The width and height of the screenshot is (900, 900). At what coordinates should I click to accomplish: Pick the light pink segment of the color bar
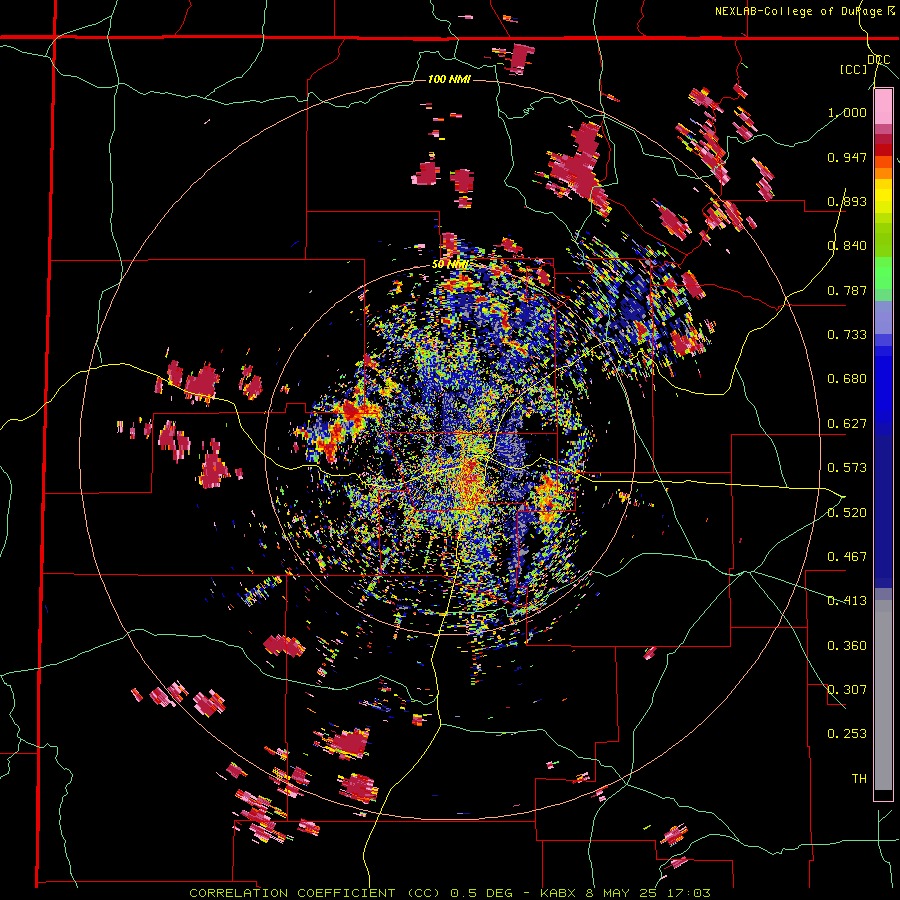pyautogui.click(x=883, y=106)
